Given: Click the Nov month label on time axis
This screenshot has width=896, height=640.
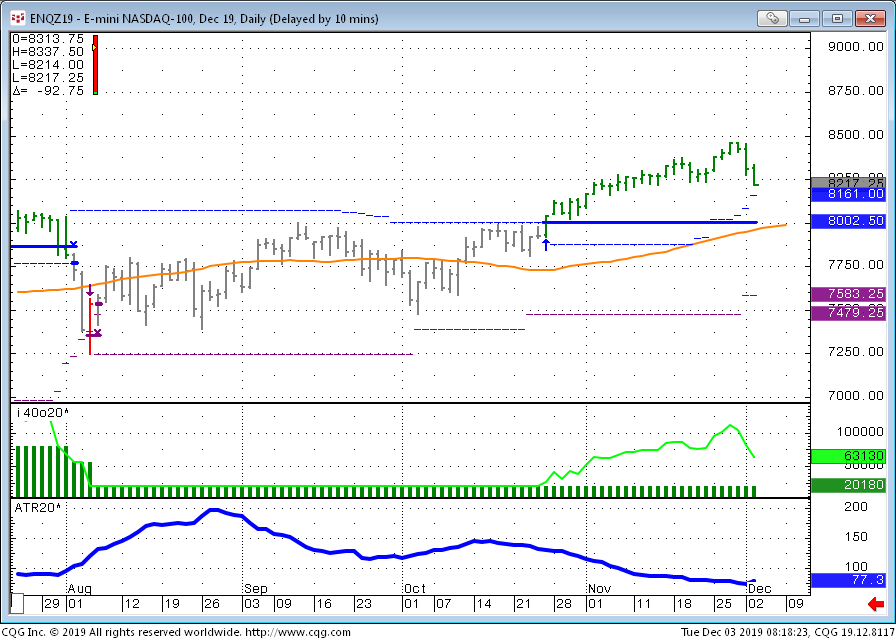Looking at the screenshot, I should click(599, 589).
